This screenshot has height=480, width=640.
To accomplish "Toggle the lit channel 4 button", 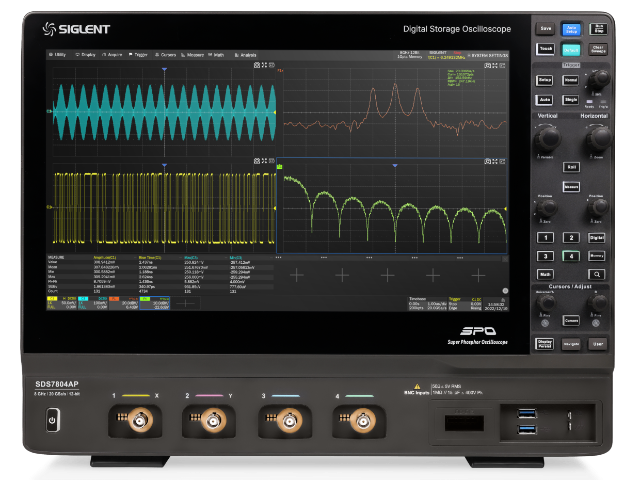I will [571, 256].
